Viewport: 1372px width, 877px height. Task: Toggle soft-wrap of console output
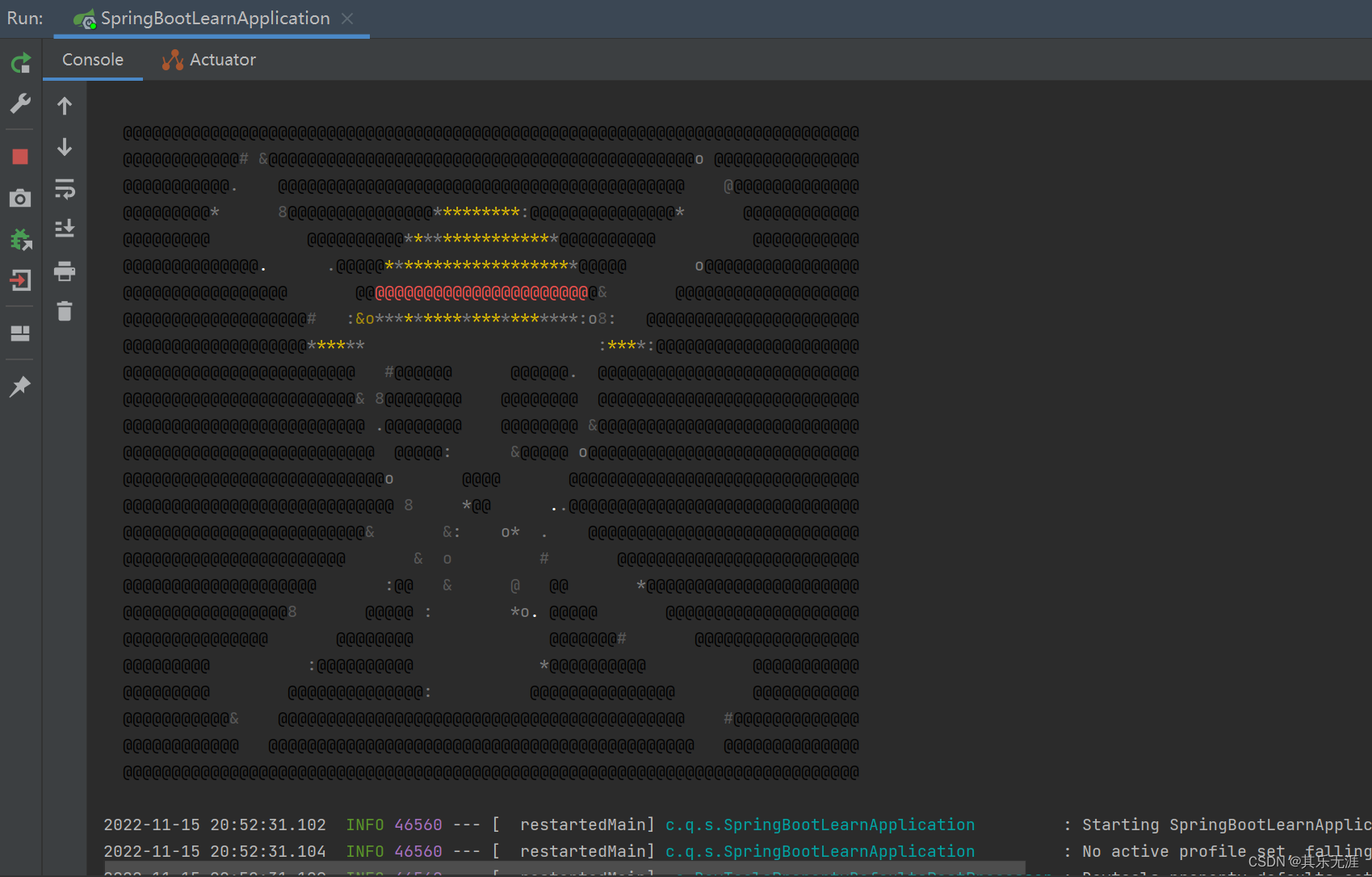pyautogui.click(x=65, y=188)
